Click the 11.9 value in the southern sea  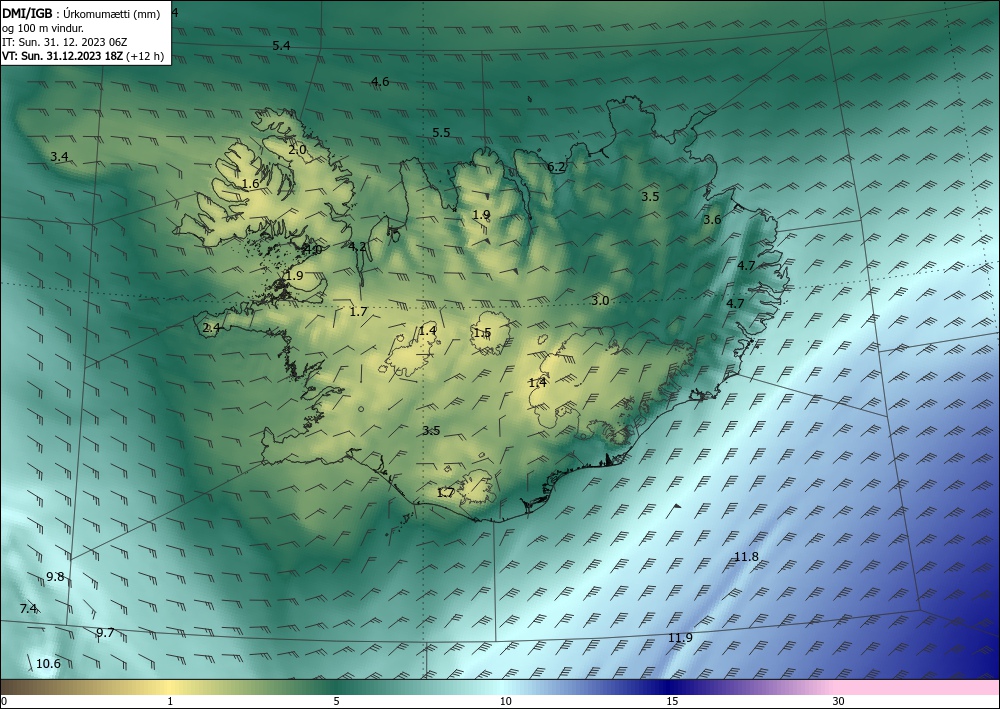pos(680,638)
